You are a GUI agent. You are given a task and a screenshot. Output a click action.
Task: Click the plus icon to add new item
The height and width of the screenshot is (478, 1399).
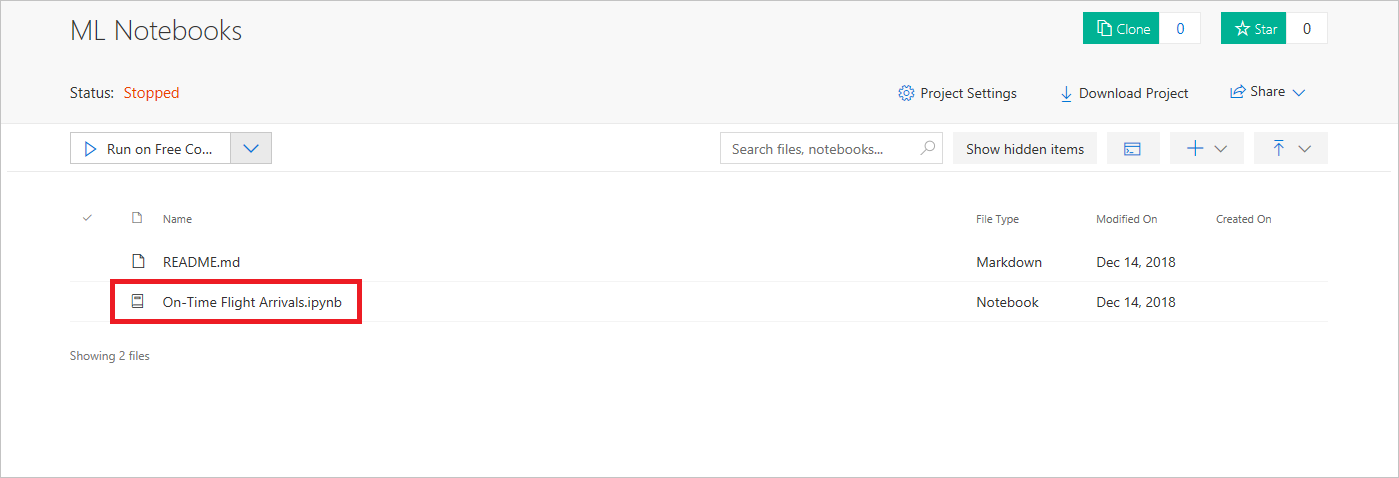click(1195, 148)
